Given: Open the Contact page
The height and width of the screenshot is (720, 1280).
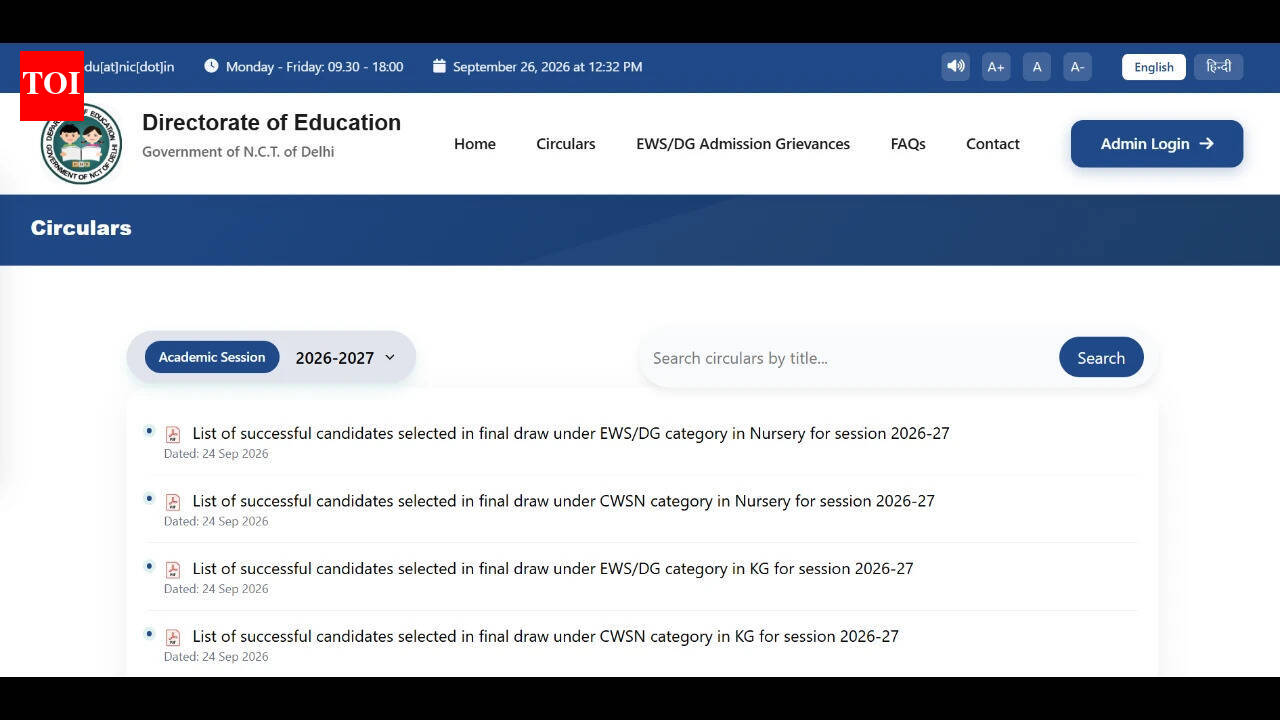Looking at the screenshot, I should pos(993,144).
